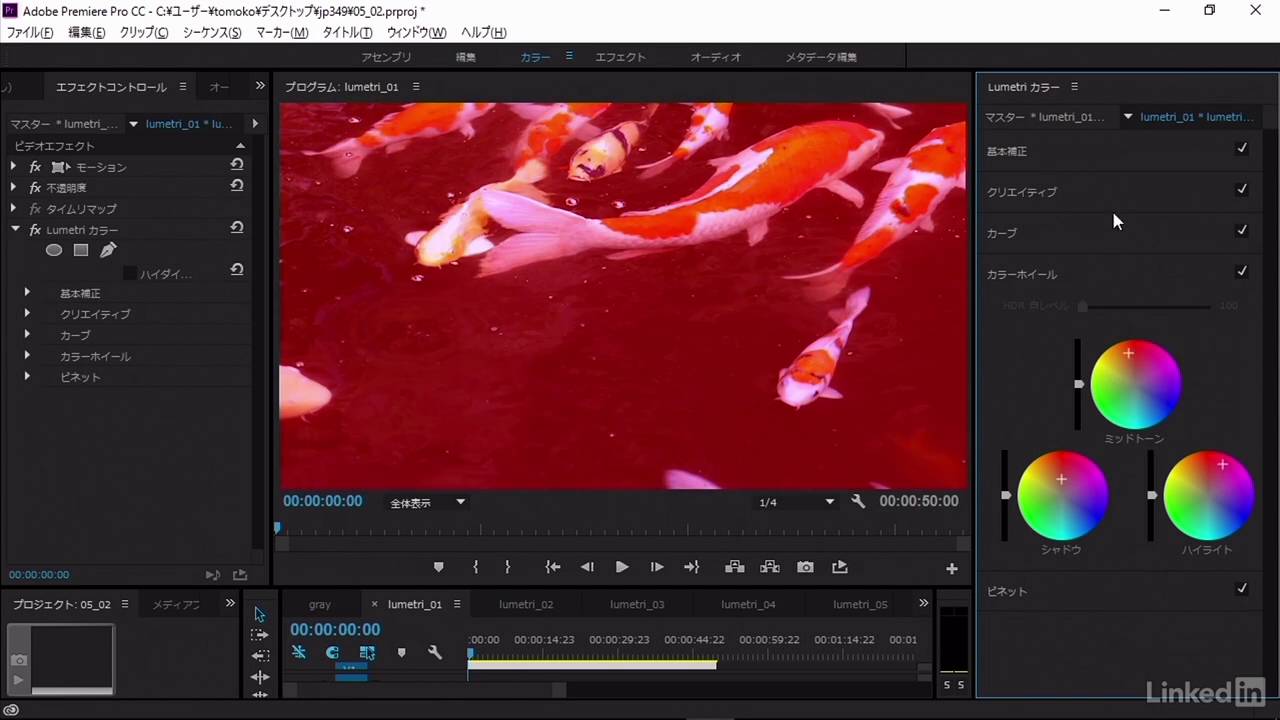The height and width of the screenshot is (720, 1280).
Task: Mark Out point in program monitor
Action: click(507, 567)
